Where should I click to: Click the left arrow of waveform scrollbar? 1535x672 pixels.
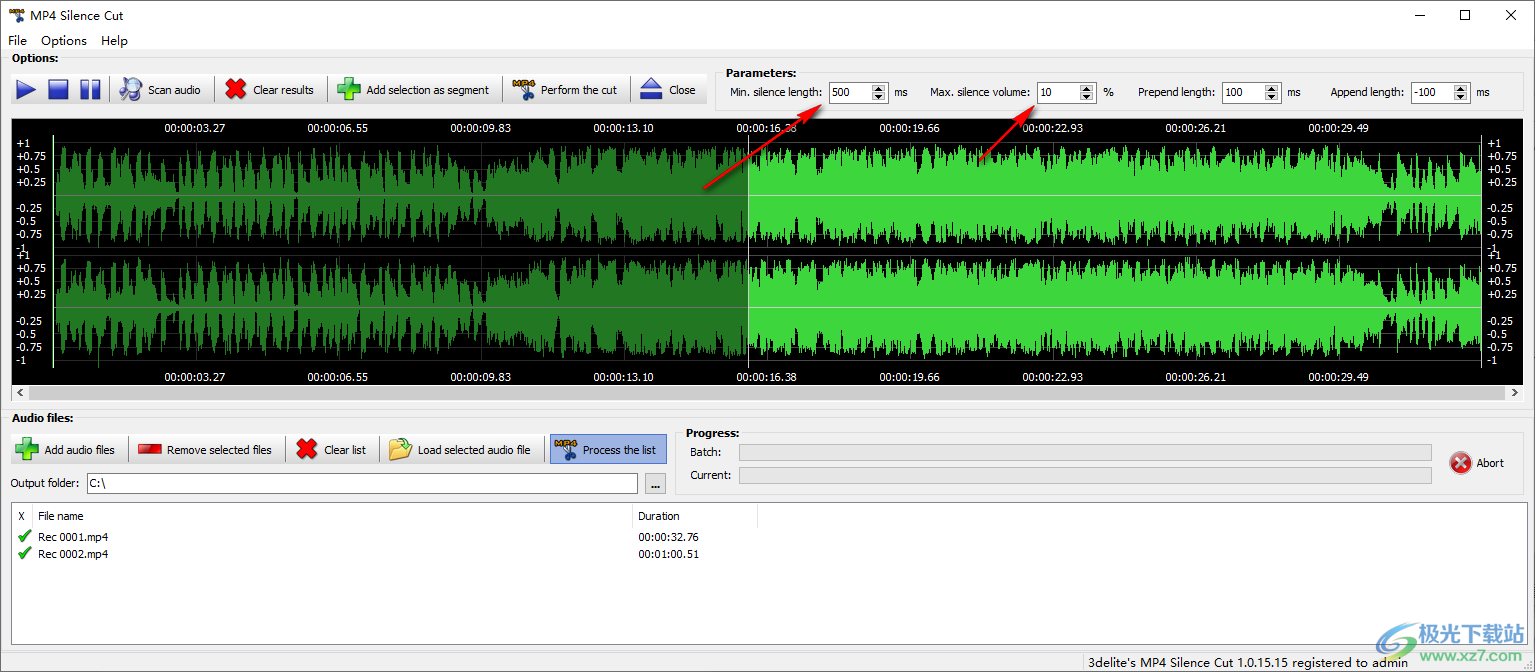pos(20,394)
